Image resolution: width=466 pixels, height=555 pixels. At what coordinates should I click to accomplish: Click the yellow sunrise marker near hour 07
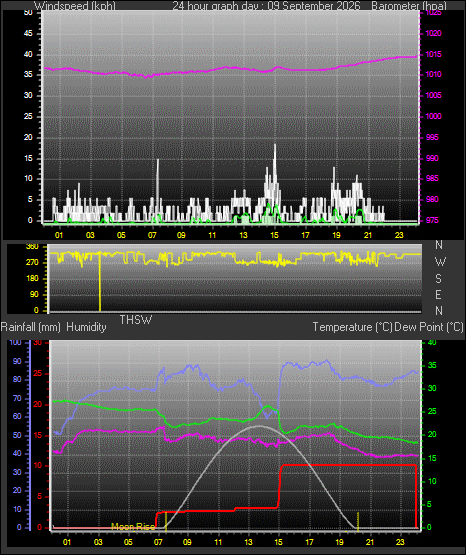tap(166, 521)
